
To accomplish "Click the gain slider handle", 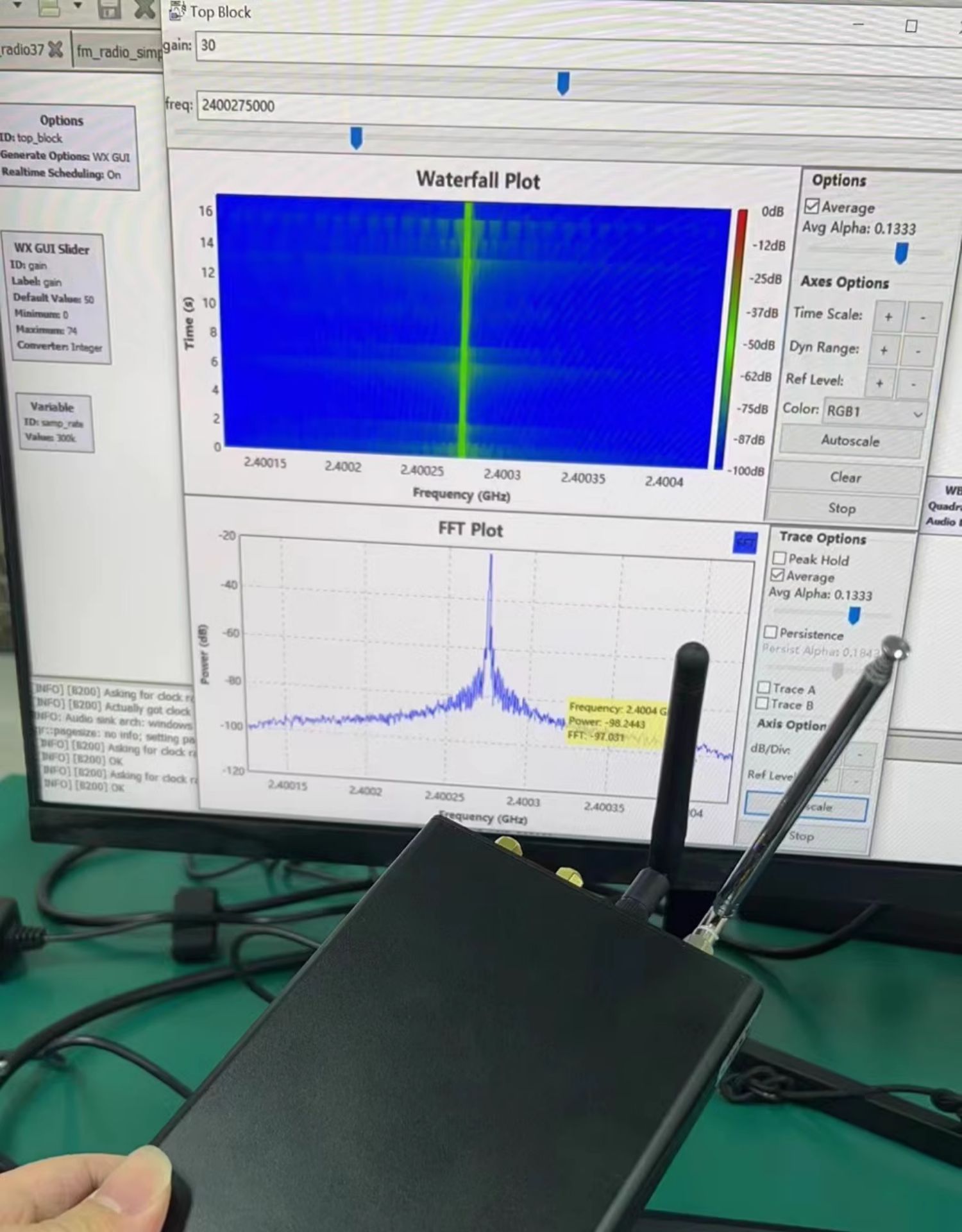I will (x=563, y=83).
